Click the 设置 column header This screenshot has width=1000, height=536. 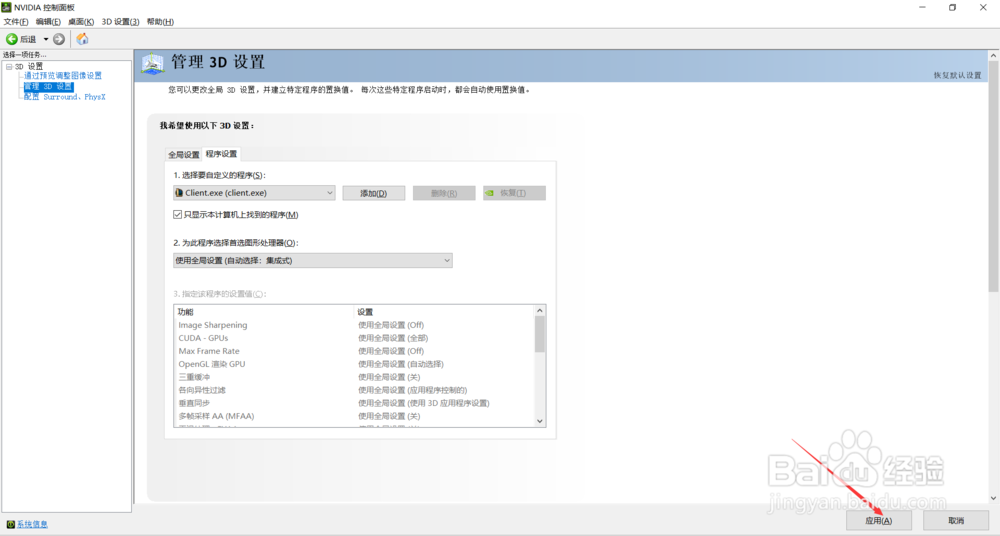click(x=444, y=312)
